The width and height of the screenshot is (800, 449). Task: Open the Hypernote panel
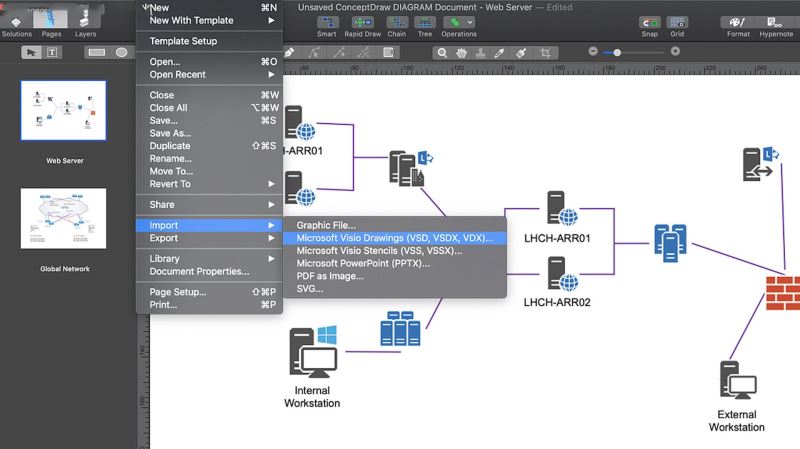(776, 27)
